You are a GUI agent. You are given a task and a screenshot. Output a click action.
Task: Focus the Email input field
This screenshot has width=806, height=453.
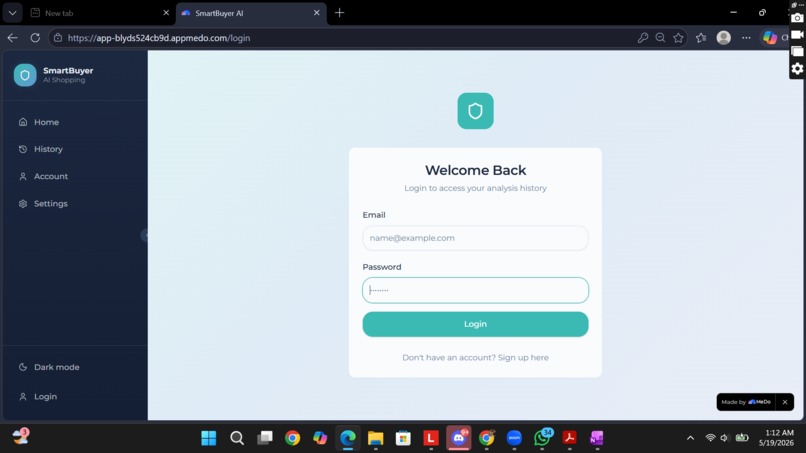[x=475, y=238]
